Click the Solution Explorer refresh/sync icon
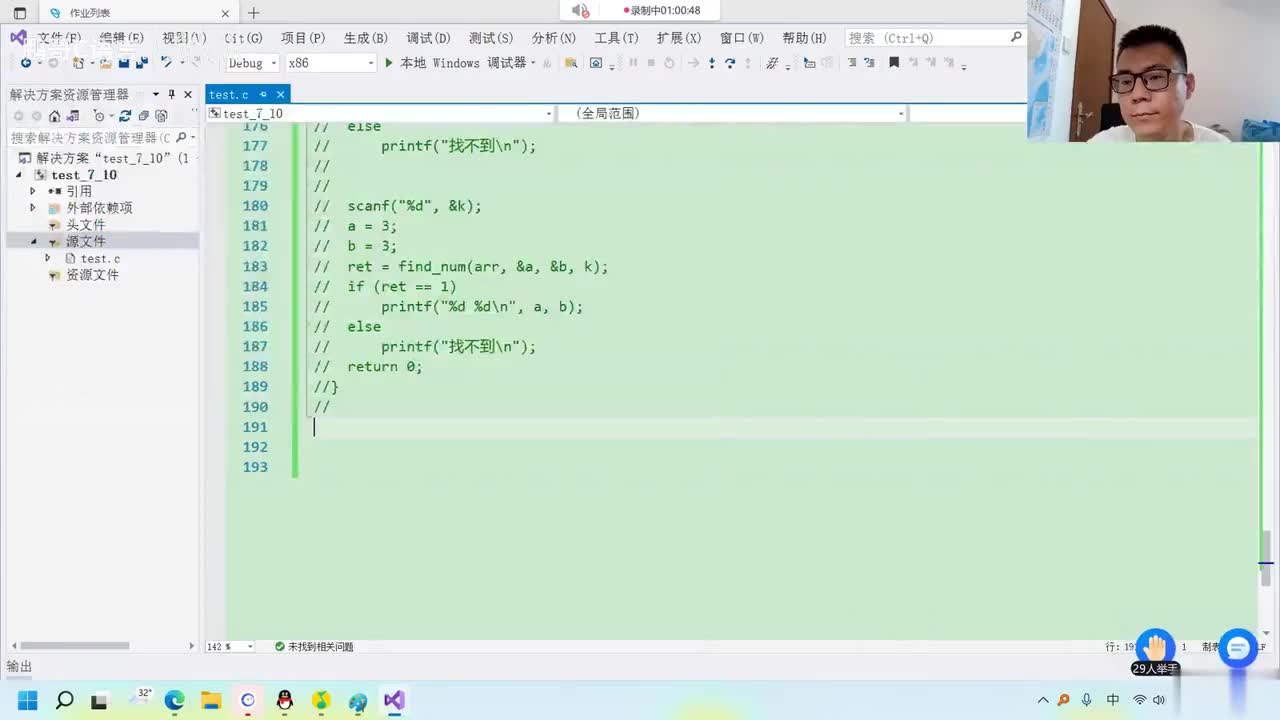This screenshot has height=720, width=1280. [125, 116]
